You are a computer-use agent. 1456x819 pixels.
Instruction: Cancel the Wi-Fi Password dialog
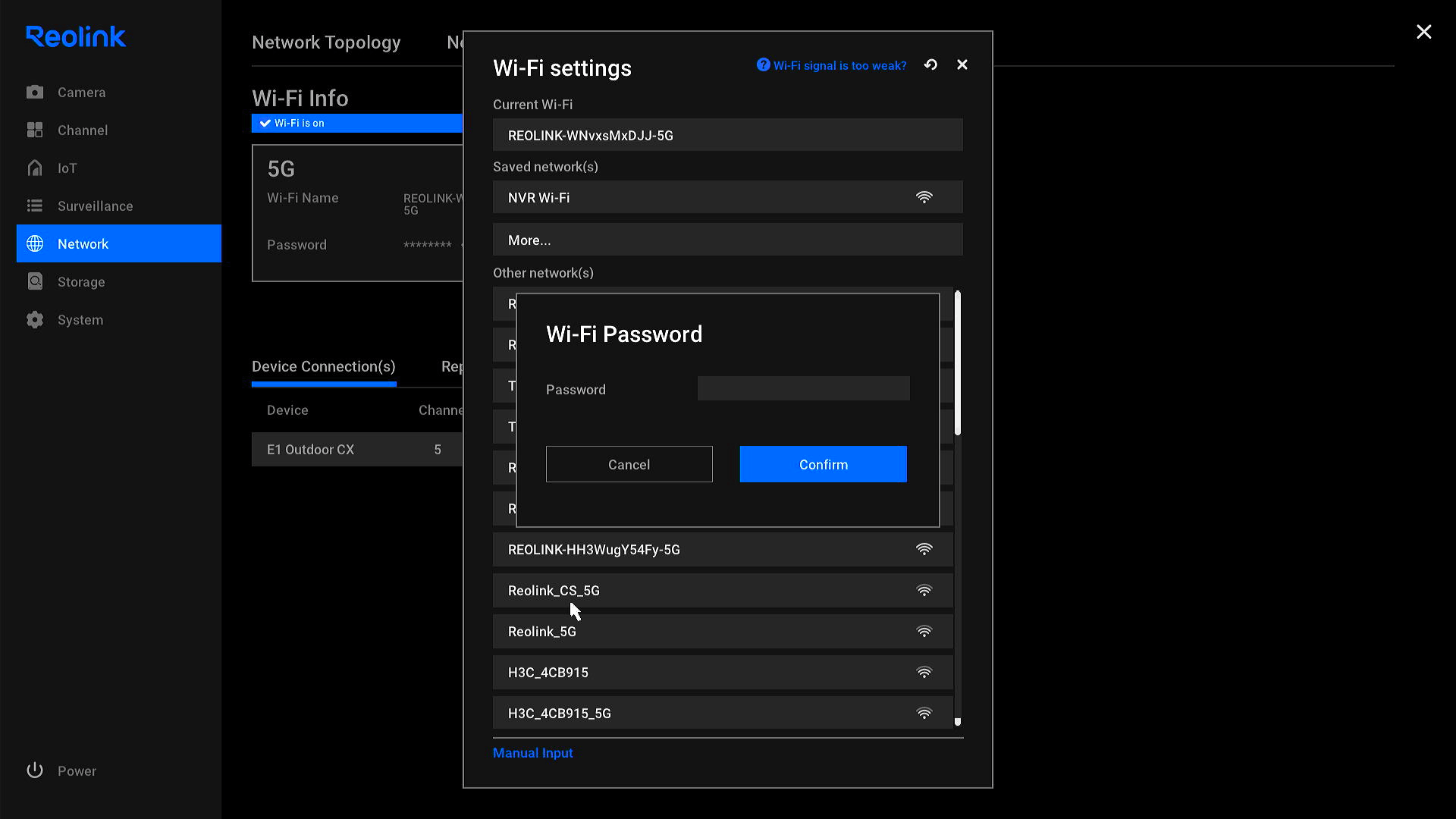click(x=629, y=464)
